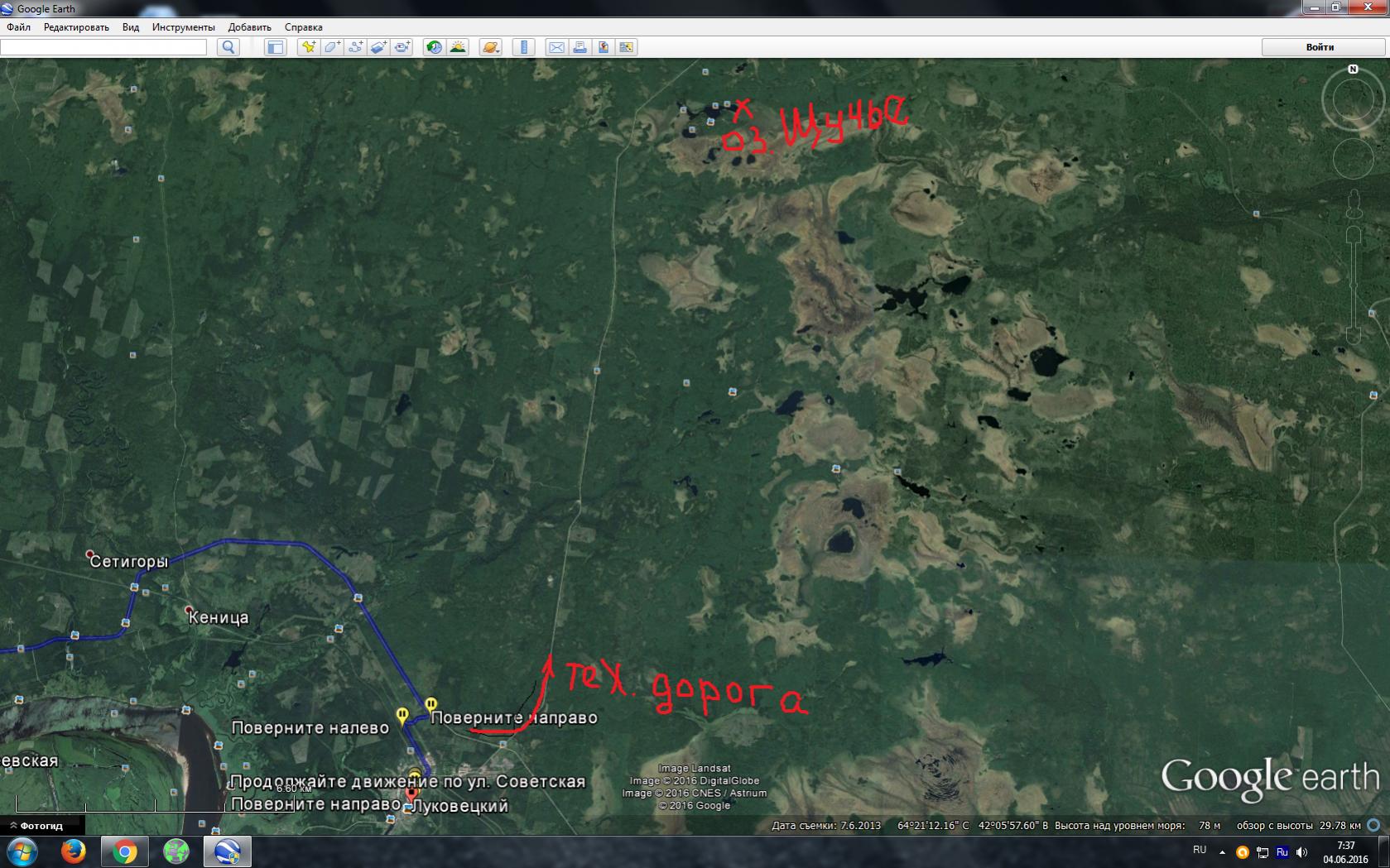Screen dimensions: 1390x868
Task: Open the Добавить menu
Action: coord(249,27)
